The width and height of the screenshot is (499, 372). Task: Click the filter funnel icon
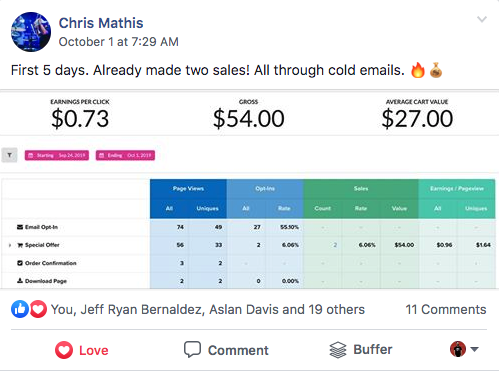9,155
